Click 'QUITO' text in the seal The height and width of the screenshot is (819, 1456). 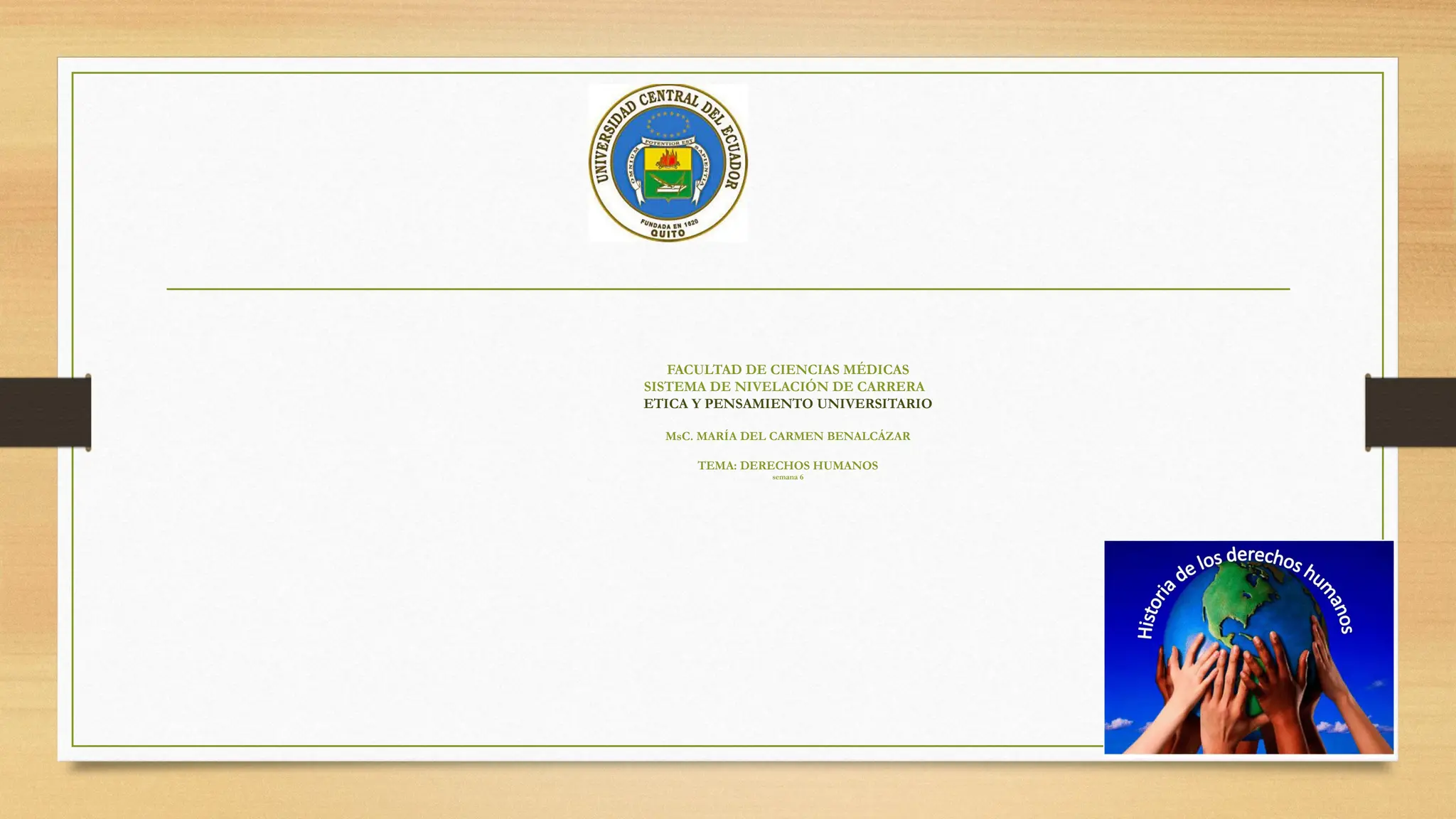[668, 232]
